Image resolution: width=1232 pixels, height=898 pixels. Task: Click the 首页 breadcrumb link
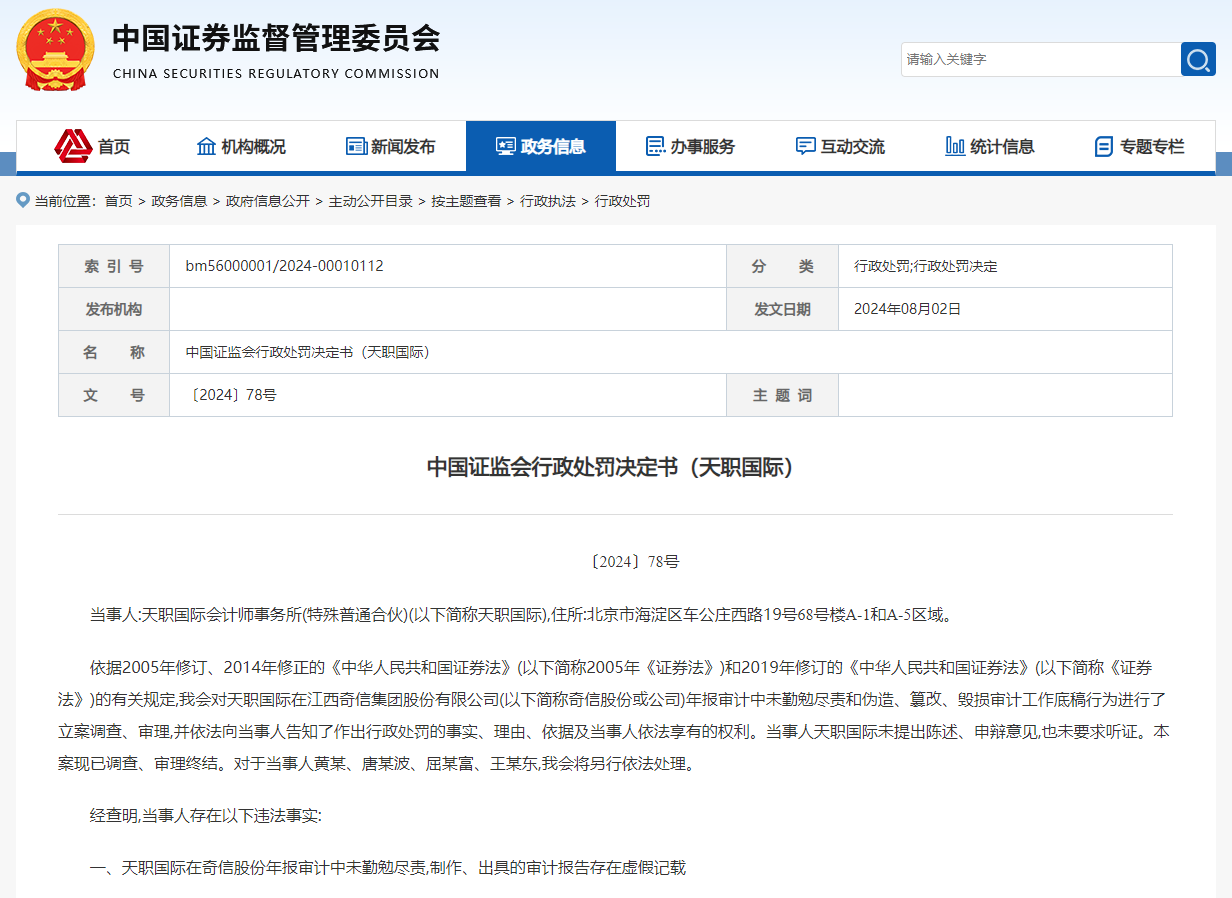[118, 201]
